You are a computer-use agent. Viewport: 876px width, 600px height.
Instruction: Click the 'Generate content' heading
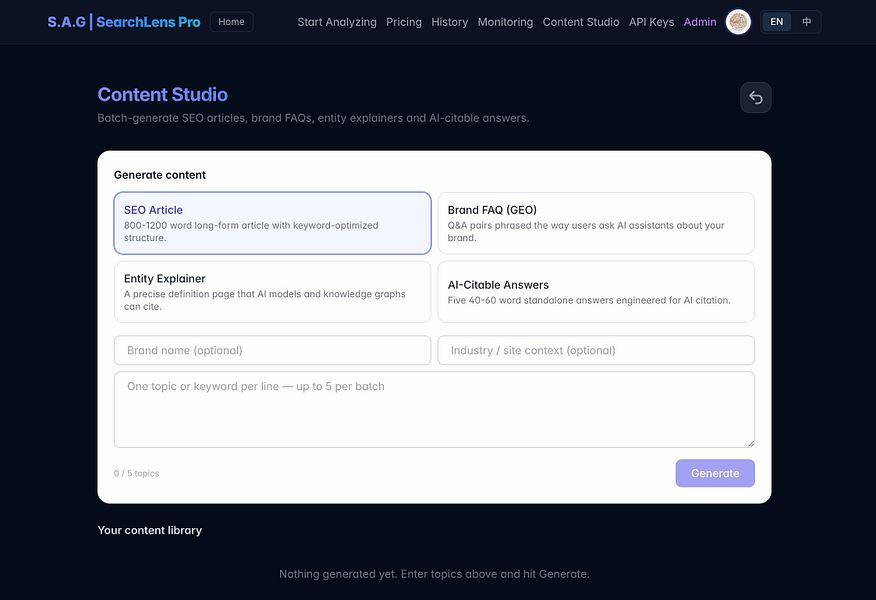(x=160, y=175)
